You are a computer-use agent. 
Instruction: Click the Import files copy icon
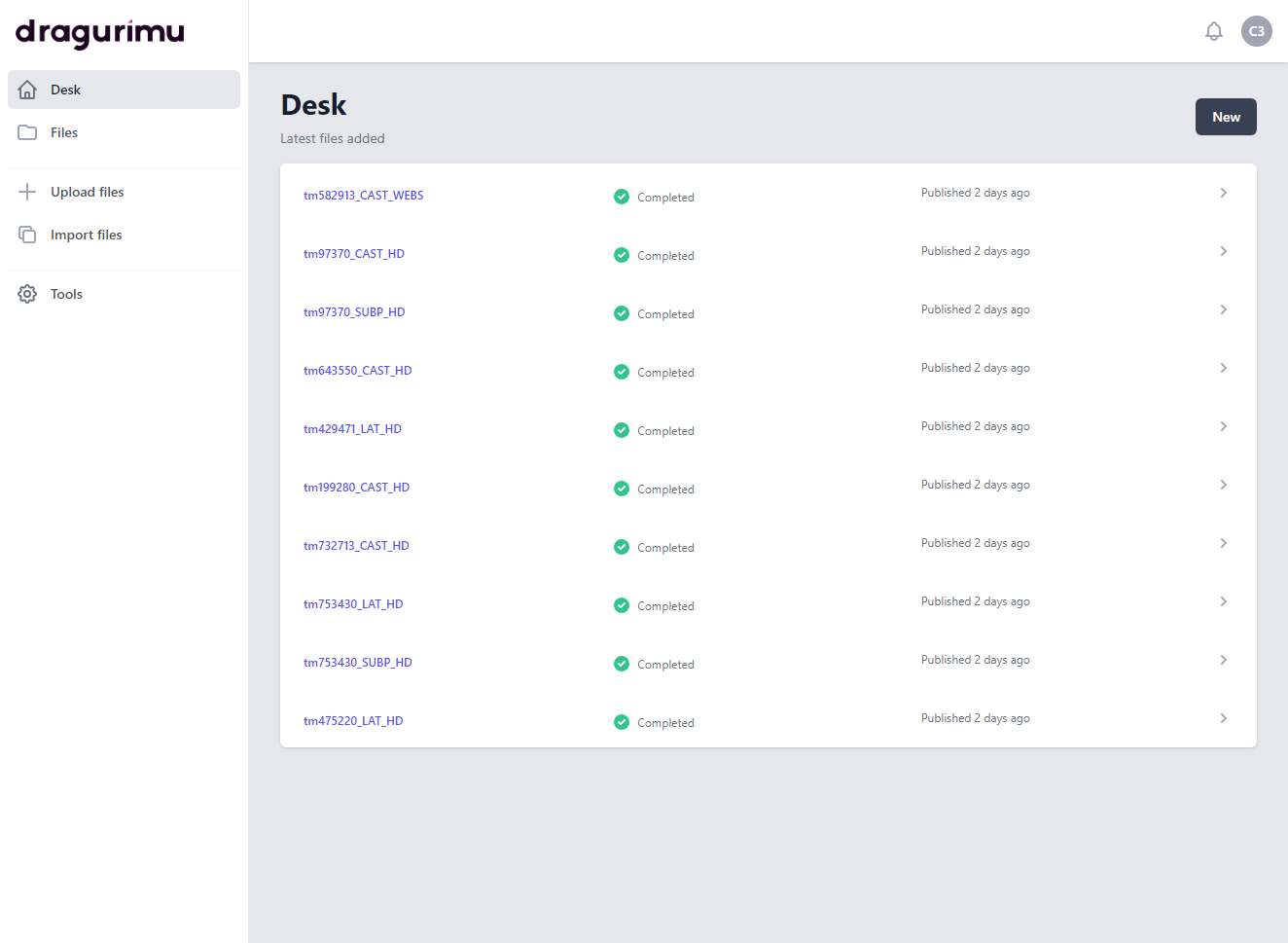[27, 235]
